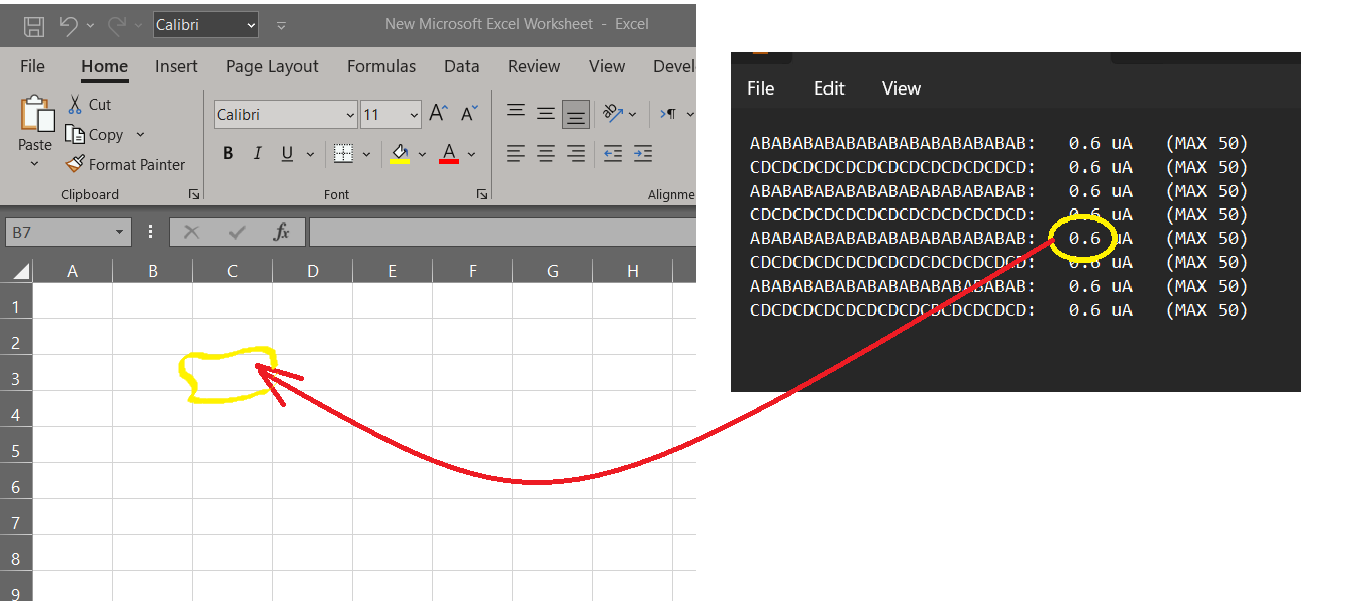Screen dimensions: 1364x601
Task: Click the Cut scissors icon
Action: [76, 104]
